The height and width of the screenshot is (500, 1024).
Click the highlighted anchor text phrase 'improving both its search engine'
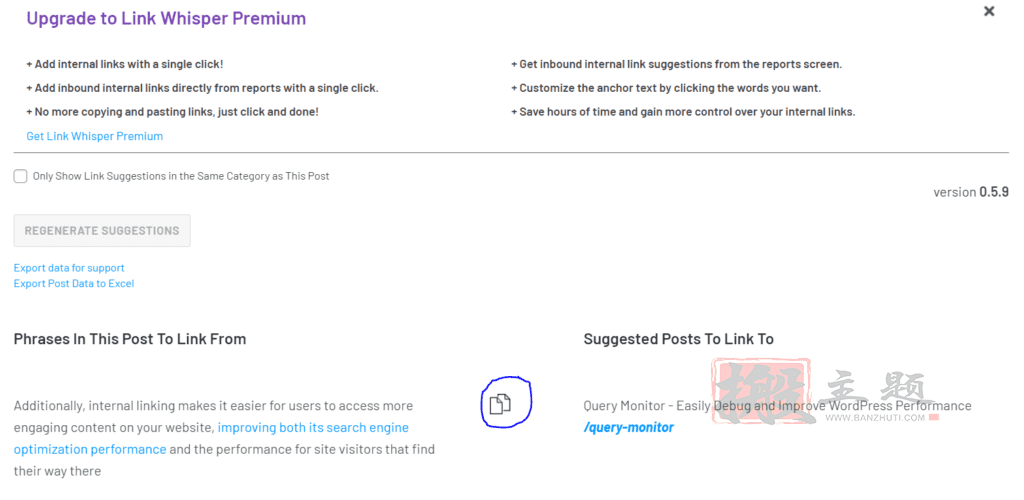313,428
